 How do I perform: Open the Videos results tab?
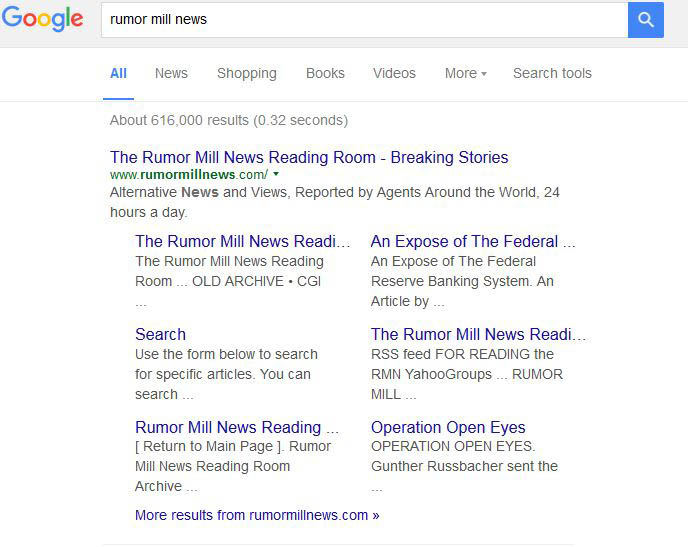click(x=394, y=73)
